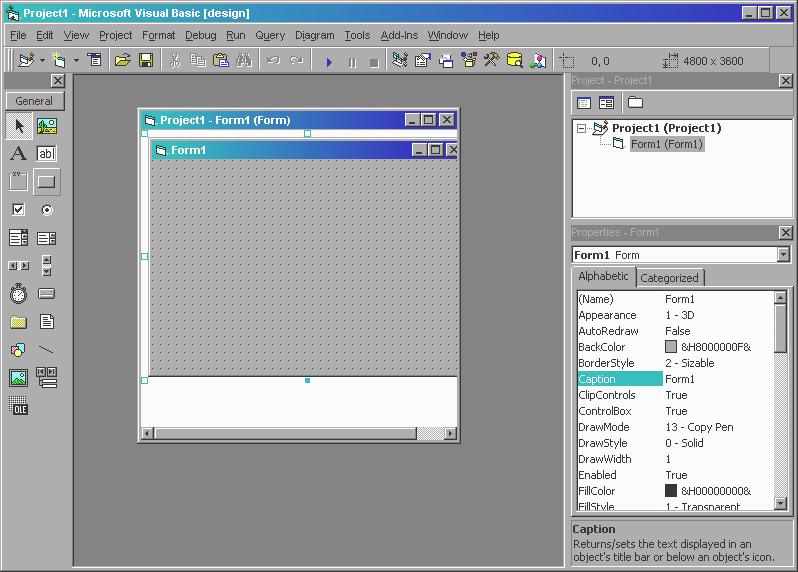Open the Debug menu
This screenshot has height=572, width=798.
coord(201,35)
